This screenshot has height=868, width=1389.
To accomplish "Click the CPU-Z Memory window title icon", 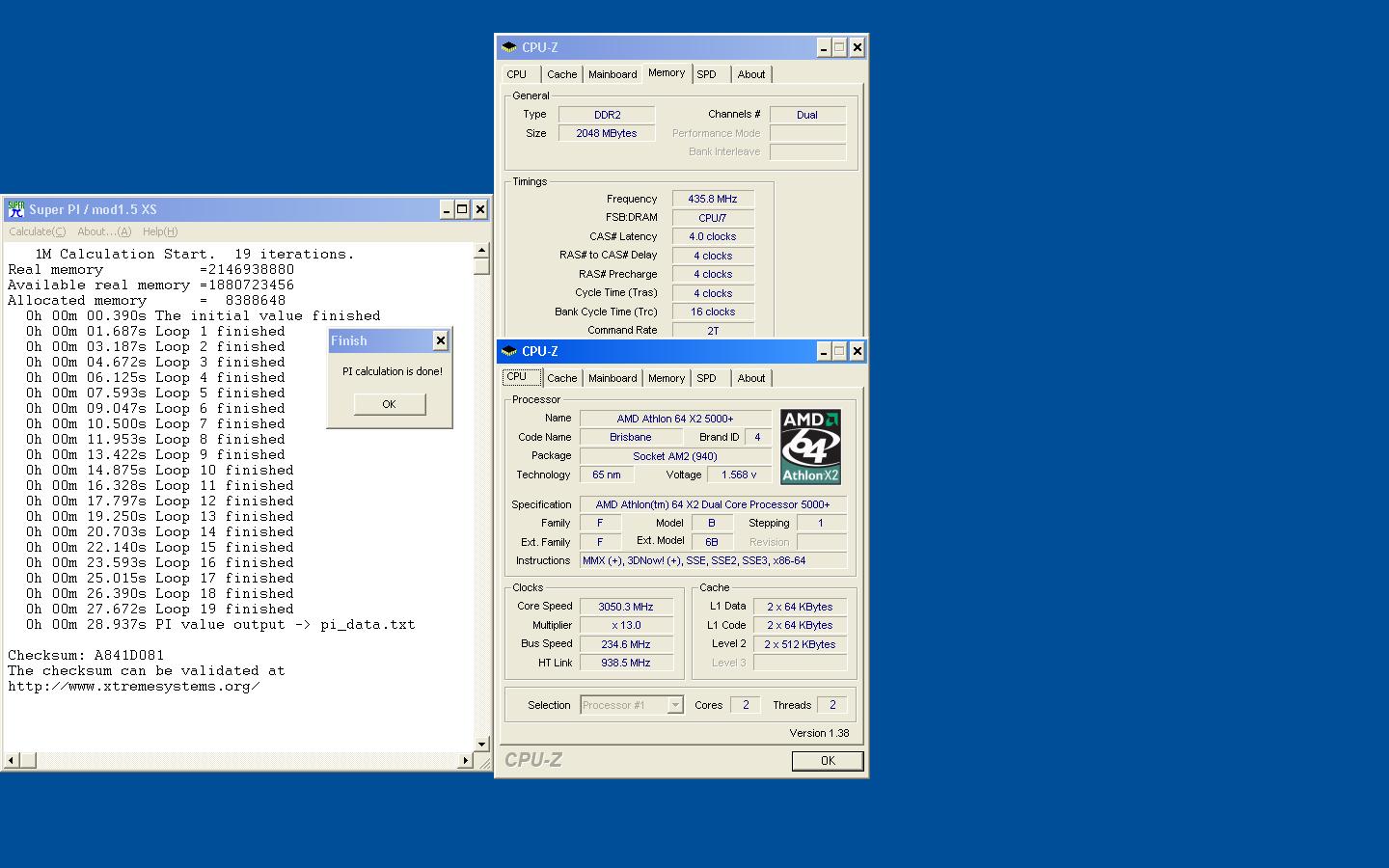I will (509, 47).
